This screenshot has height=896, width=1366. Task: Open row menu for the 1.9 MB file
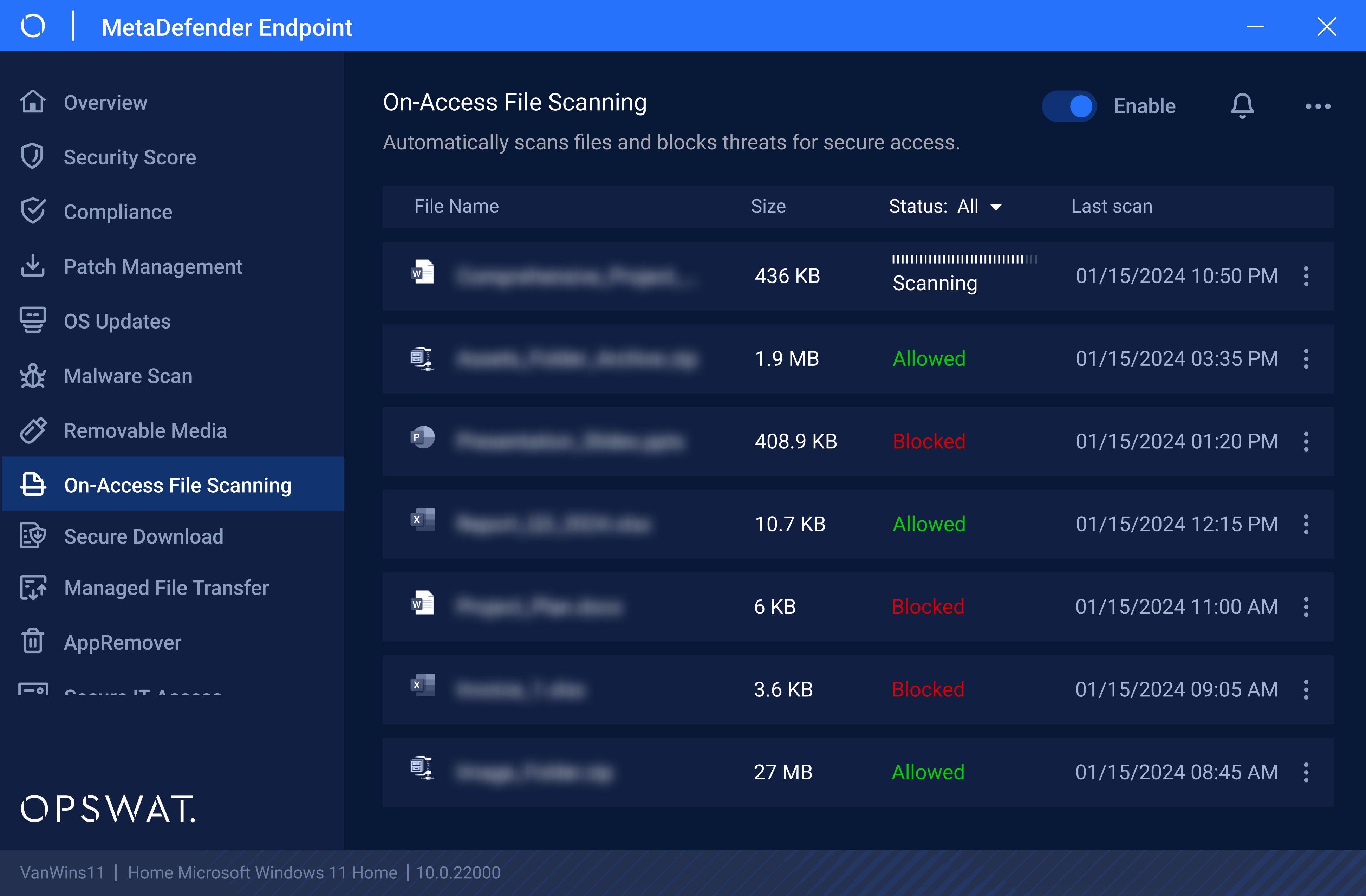tap(1306, 359)
